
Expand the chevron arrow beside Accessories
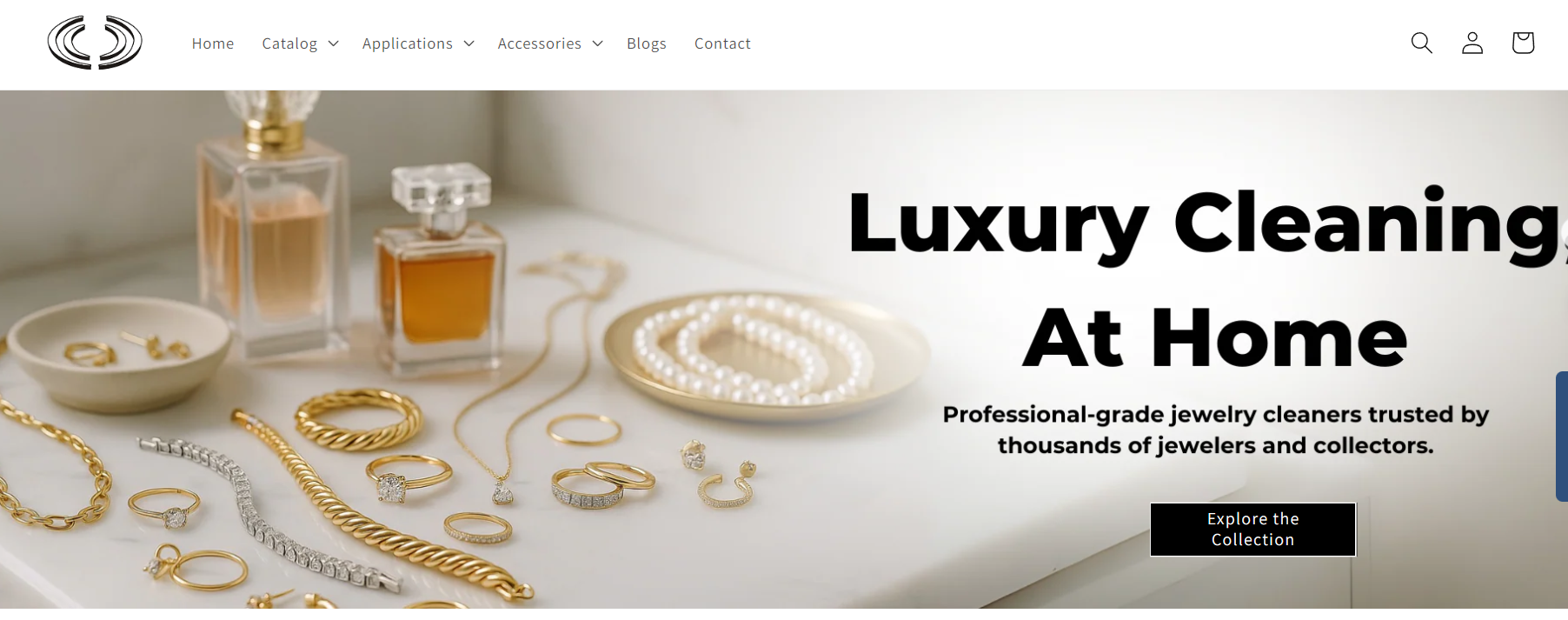pyautogui.click(x=597, y=43)
